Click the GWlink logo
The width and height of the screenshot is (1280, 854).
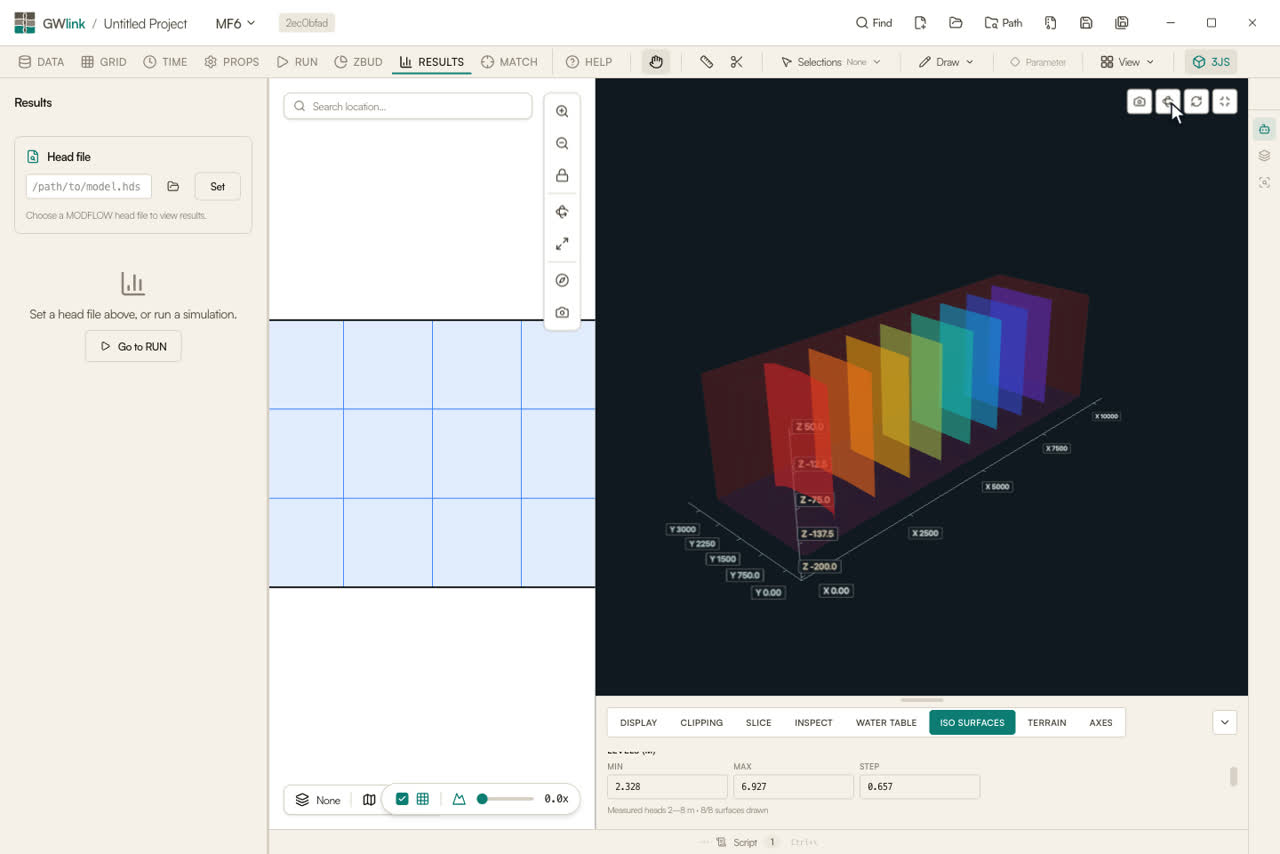tap(24, 23)
